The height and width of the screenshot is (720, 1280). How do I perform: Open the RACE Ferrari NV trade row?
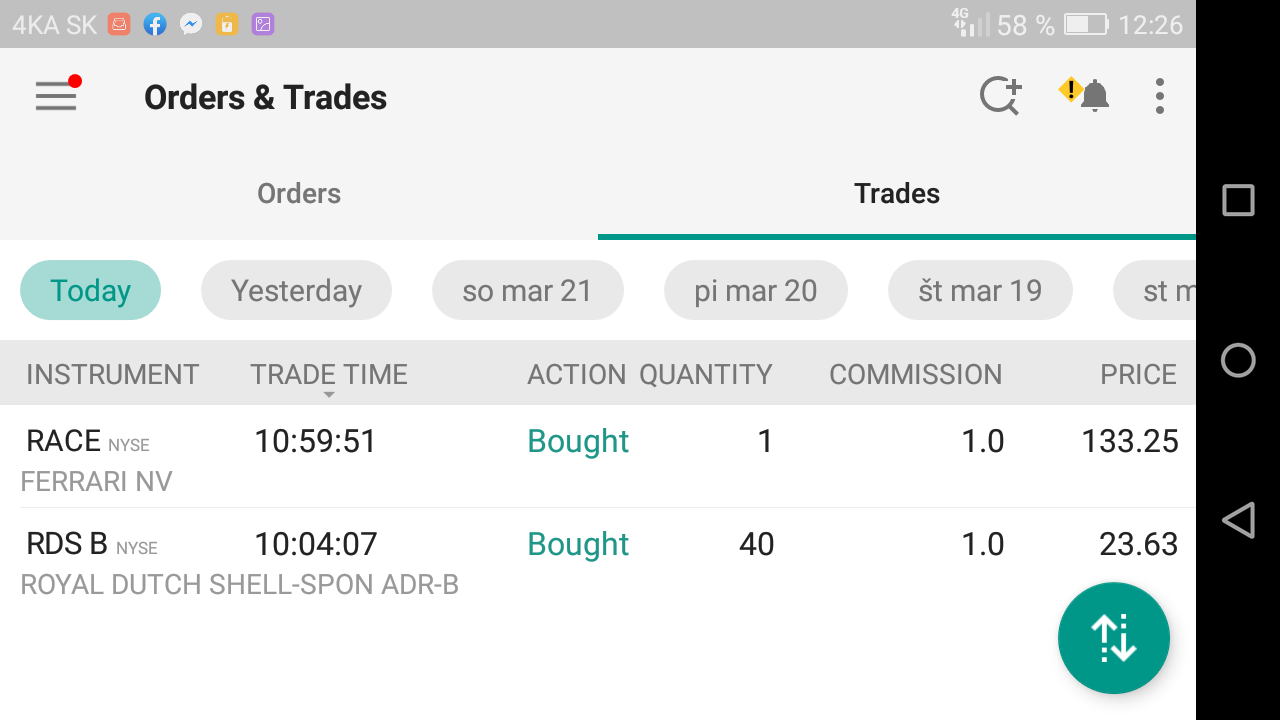pyautogui.click(x=598, y=456)
